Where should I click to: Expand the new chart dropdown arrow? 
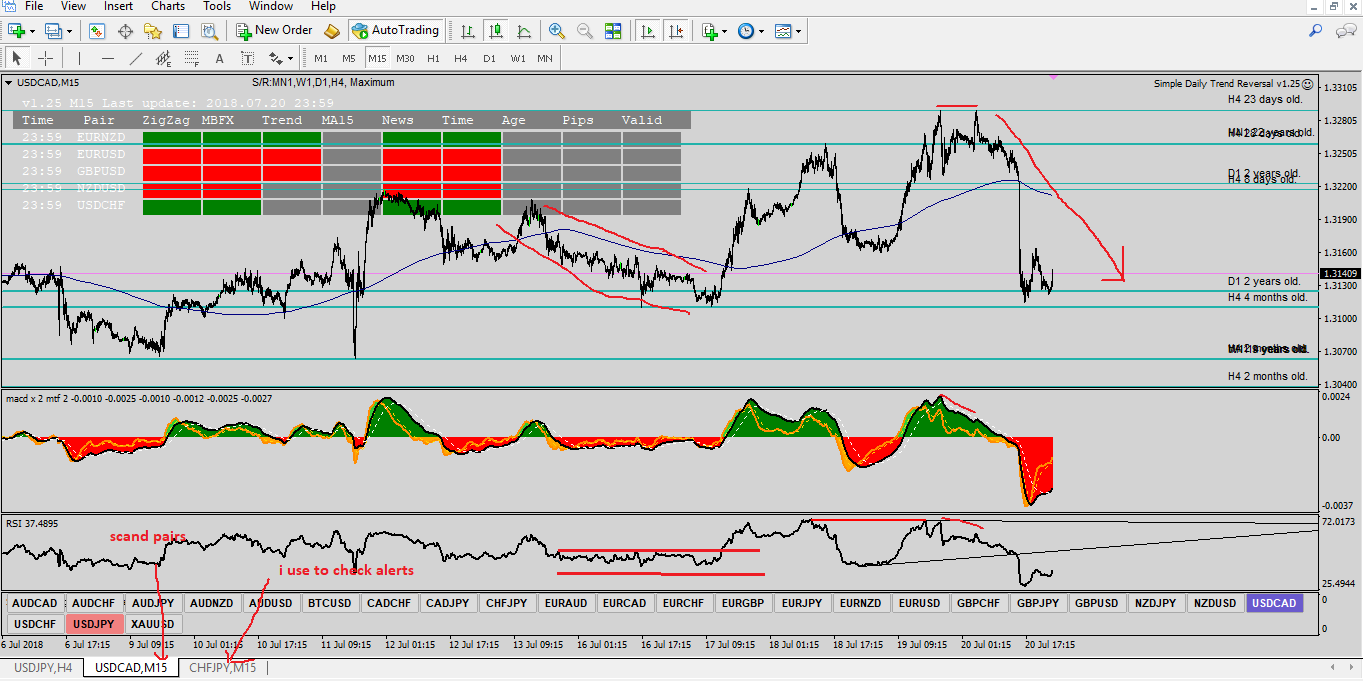coord(33,31)
